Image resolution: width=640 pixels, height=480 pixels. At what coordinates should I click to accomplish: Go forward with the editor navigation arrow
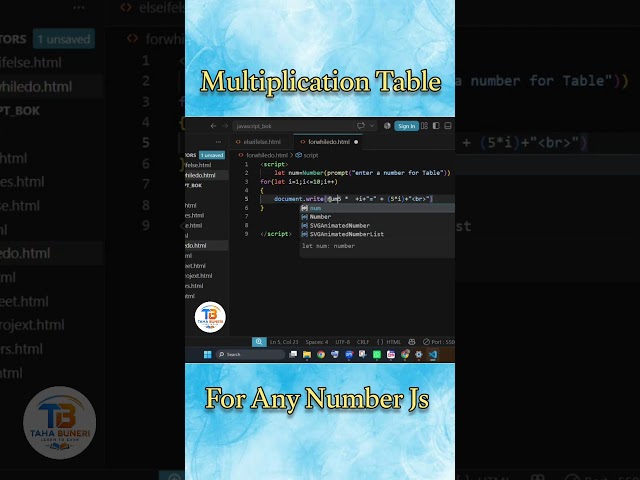click(x=225, y=126)
